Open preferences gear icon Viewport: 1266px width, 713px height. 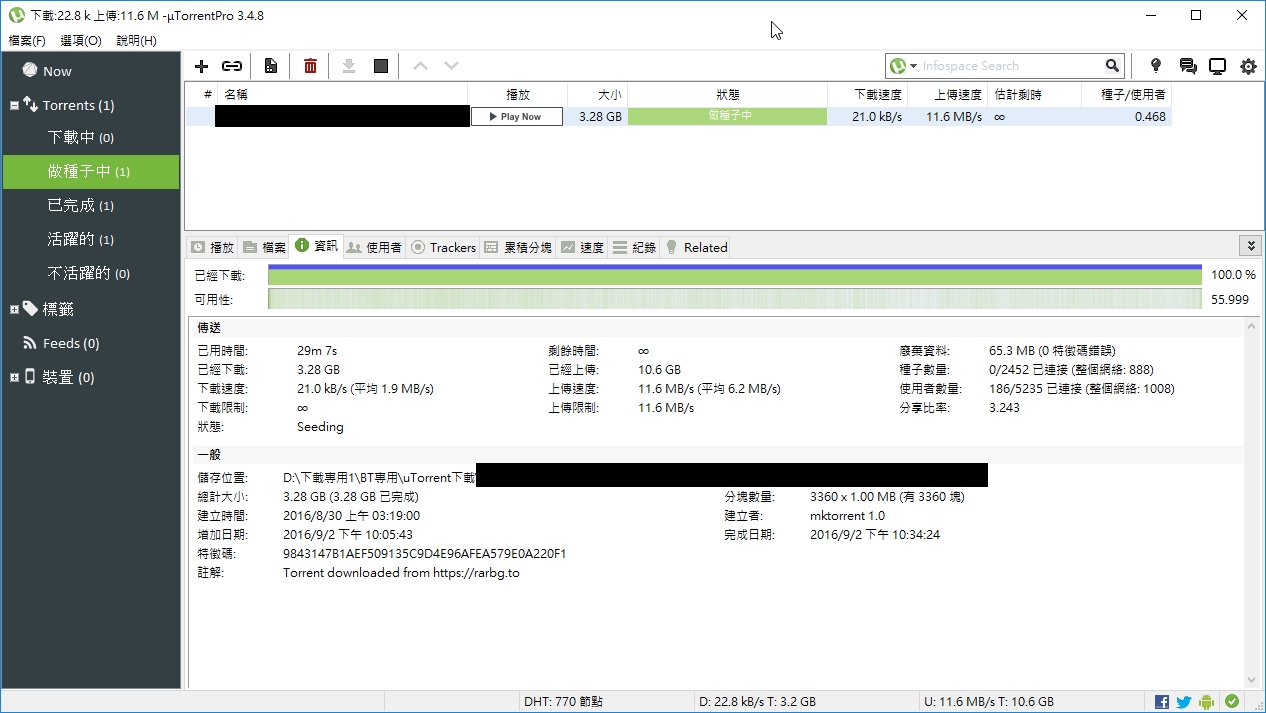pos(1248,66)
